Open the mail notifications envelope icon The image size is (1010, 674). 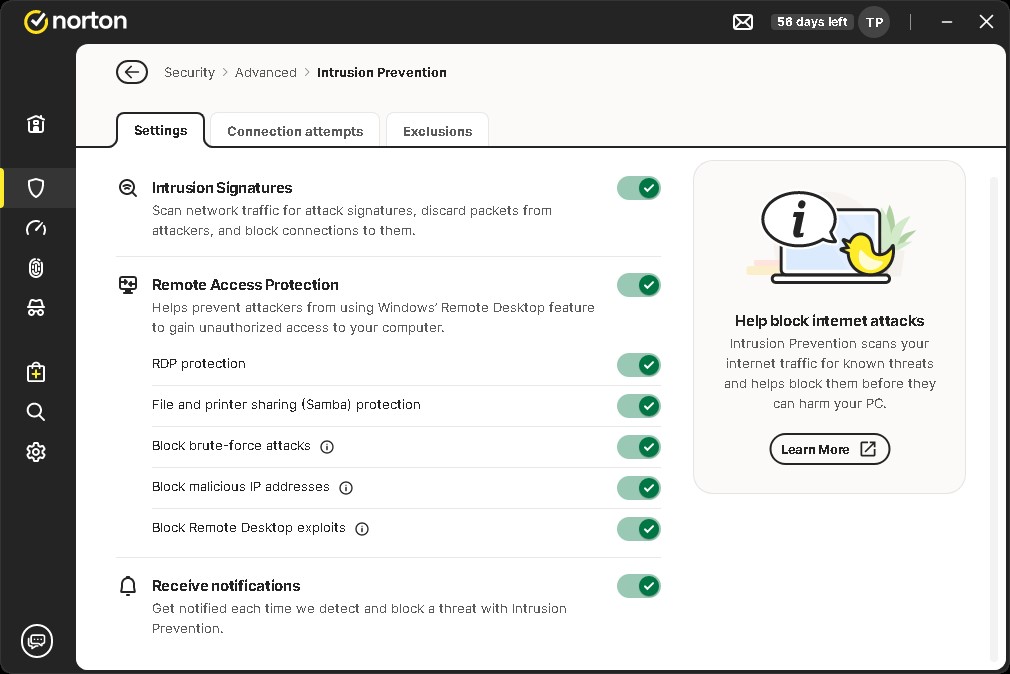pyautogui.click(x=743, y=22)
